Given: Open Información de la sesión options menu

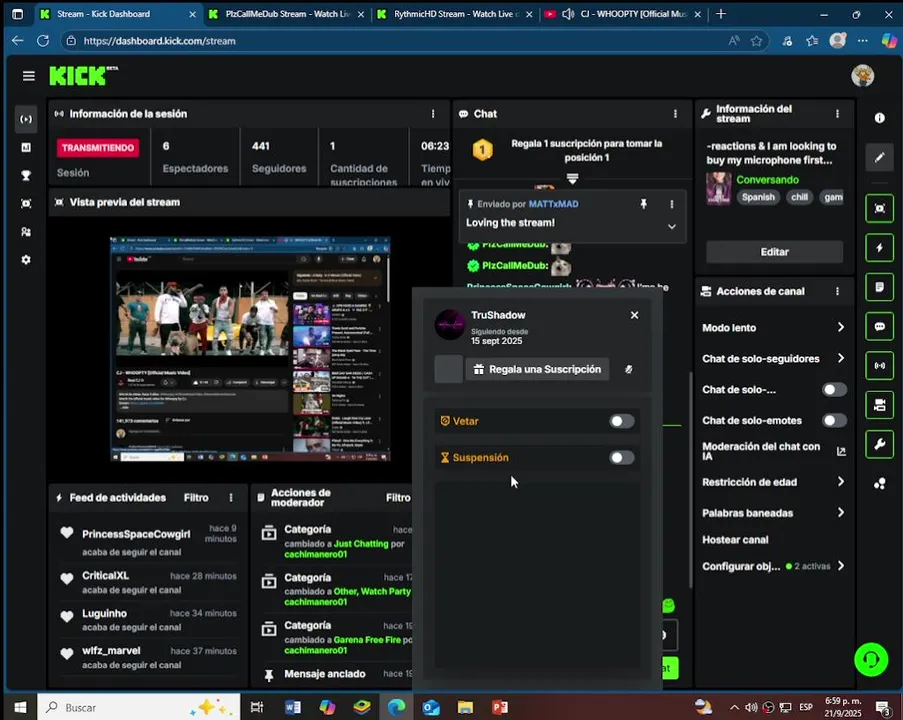Looking at the screenshot, I should pyautogui.click(x=433, y=114).
